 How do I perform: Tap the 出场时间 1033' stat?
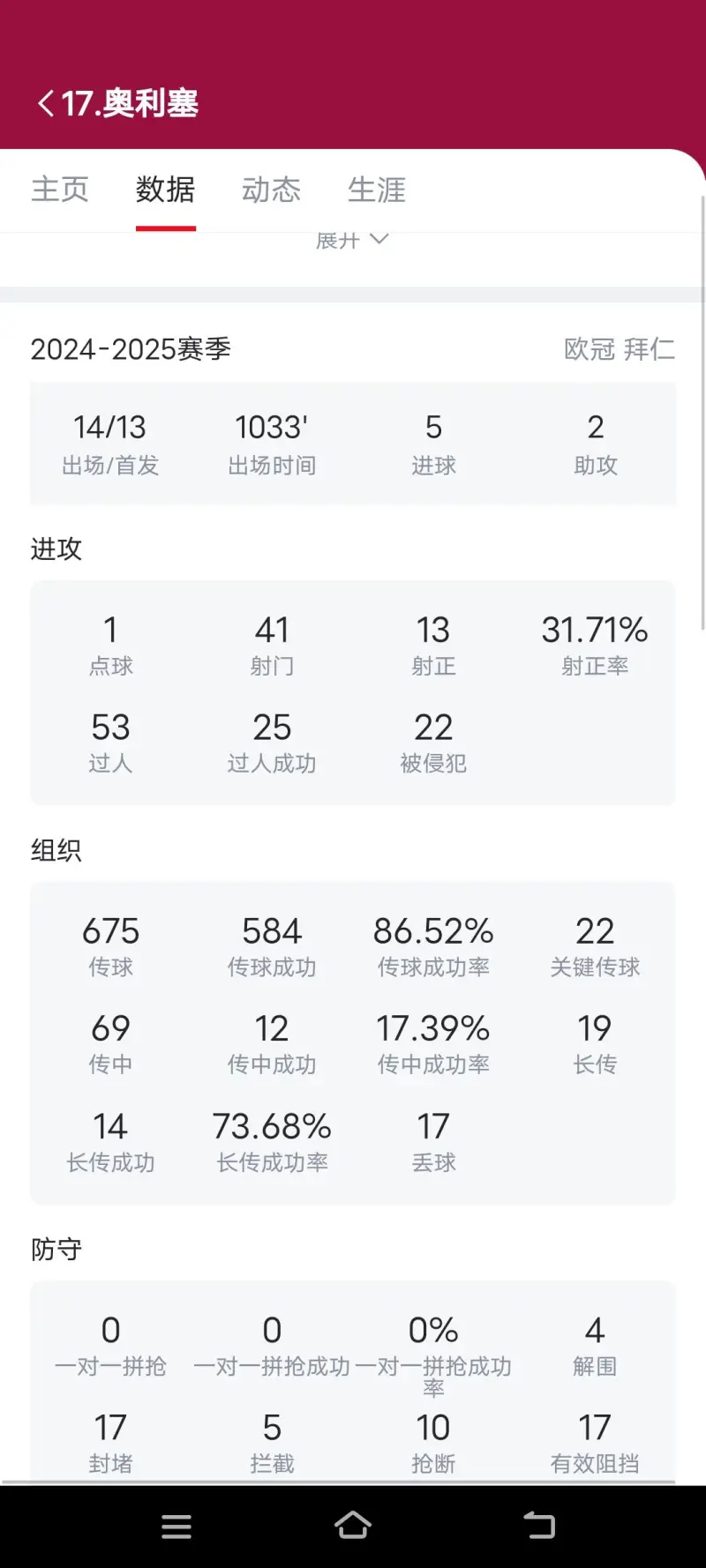click(272, 444)
